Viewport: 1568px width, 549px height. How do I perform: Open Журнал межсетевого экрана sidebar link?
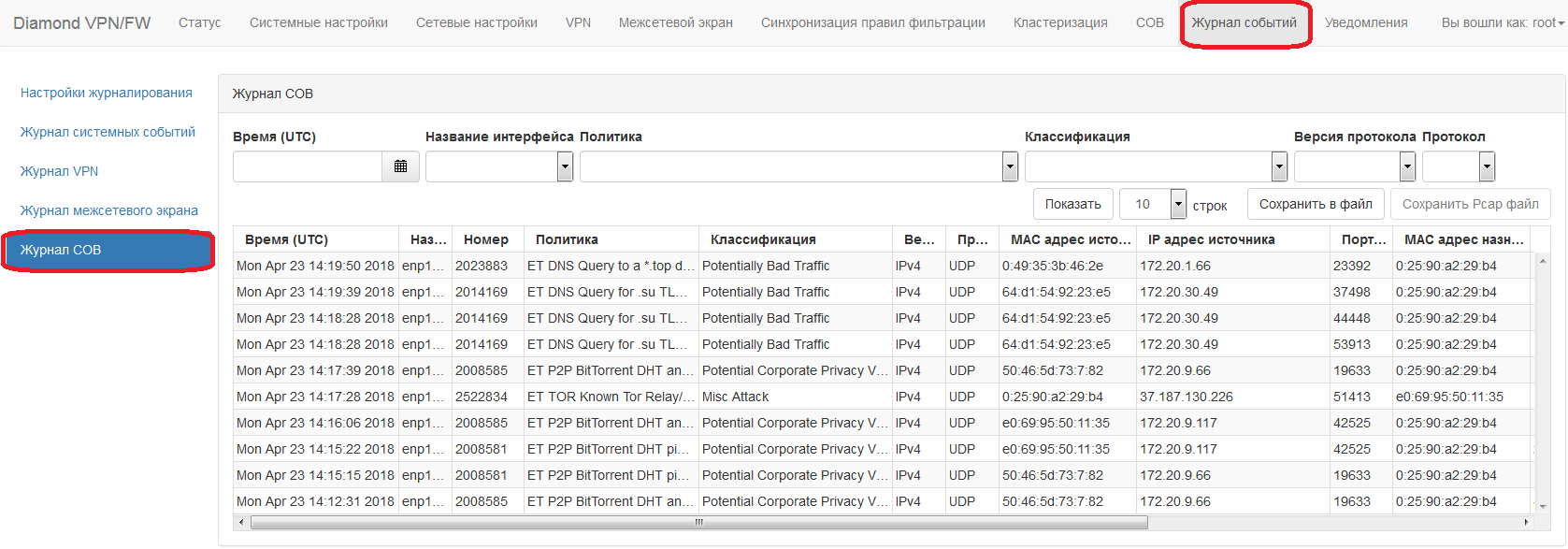pos(109,210)
